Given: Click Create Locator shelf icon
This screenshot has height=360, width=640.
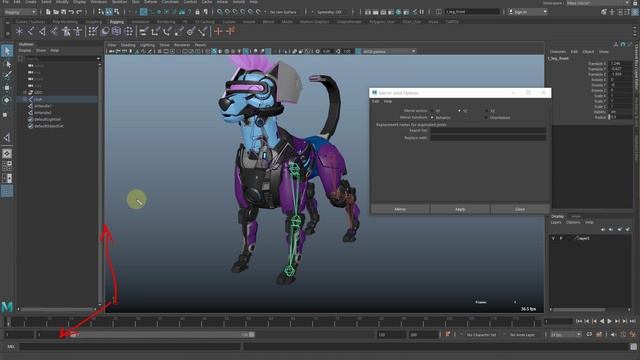Looking at the screenshot, I should [19, 31].
